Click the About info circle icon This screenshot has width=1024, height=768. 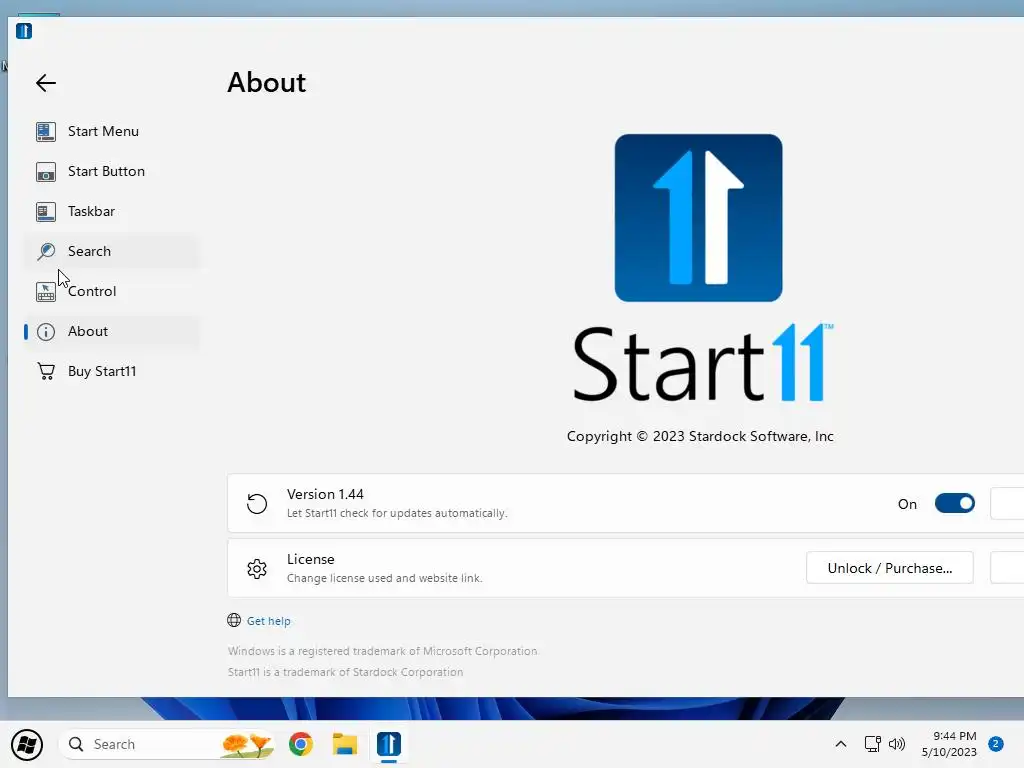coord(46,332)
